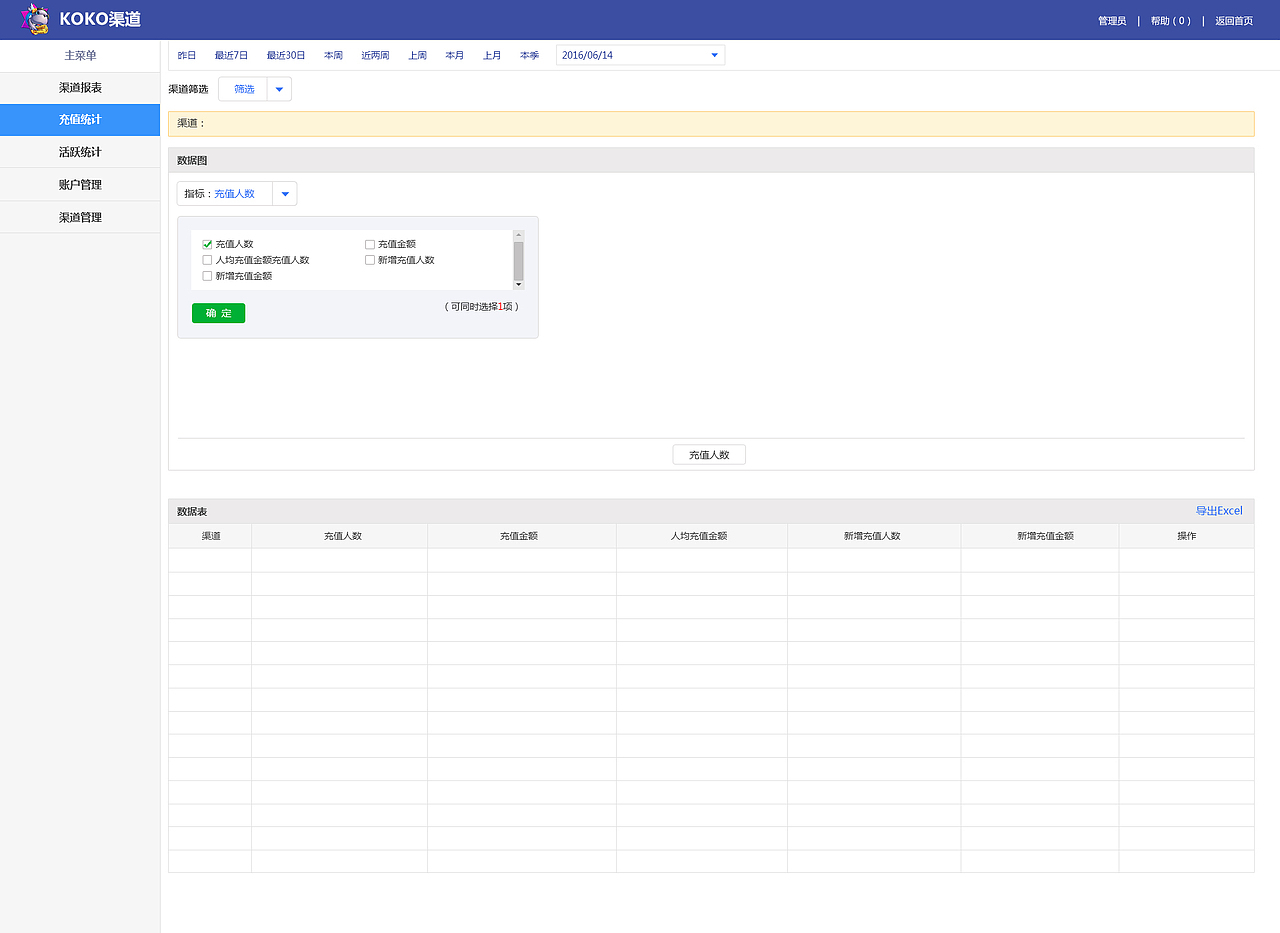This screenshot has width=1280, height=933.
Task: Click the 充值人数 table column header
Action: (x=340, y=536)
